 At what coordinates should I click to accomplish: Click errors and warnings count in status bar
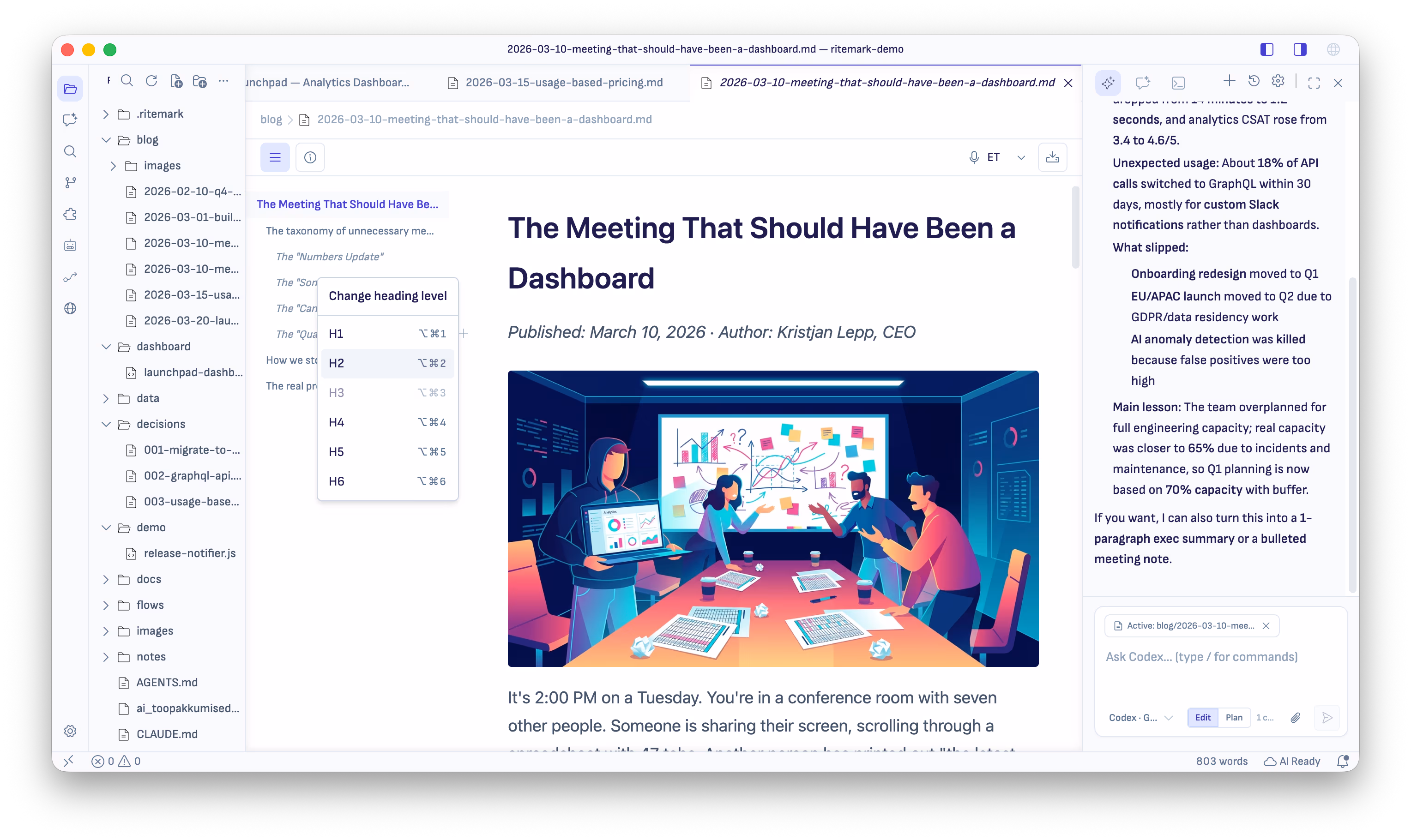tap(116, 761)
